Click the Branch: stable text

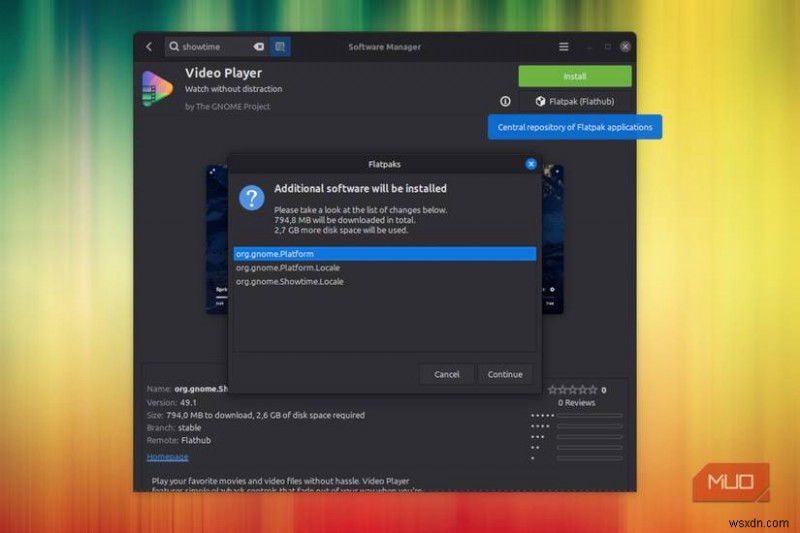(x=174, y=427)
